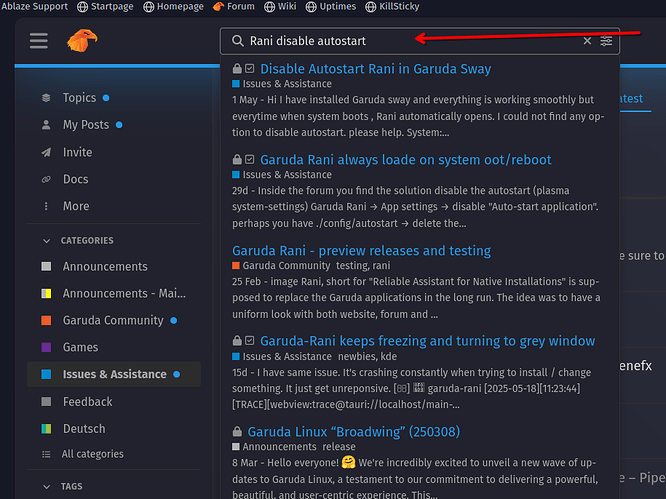Click the purple Games color square

coord(46,347)
